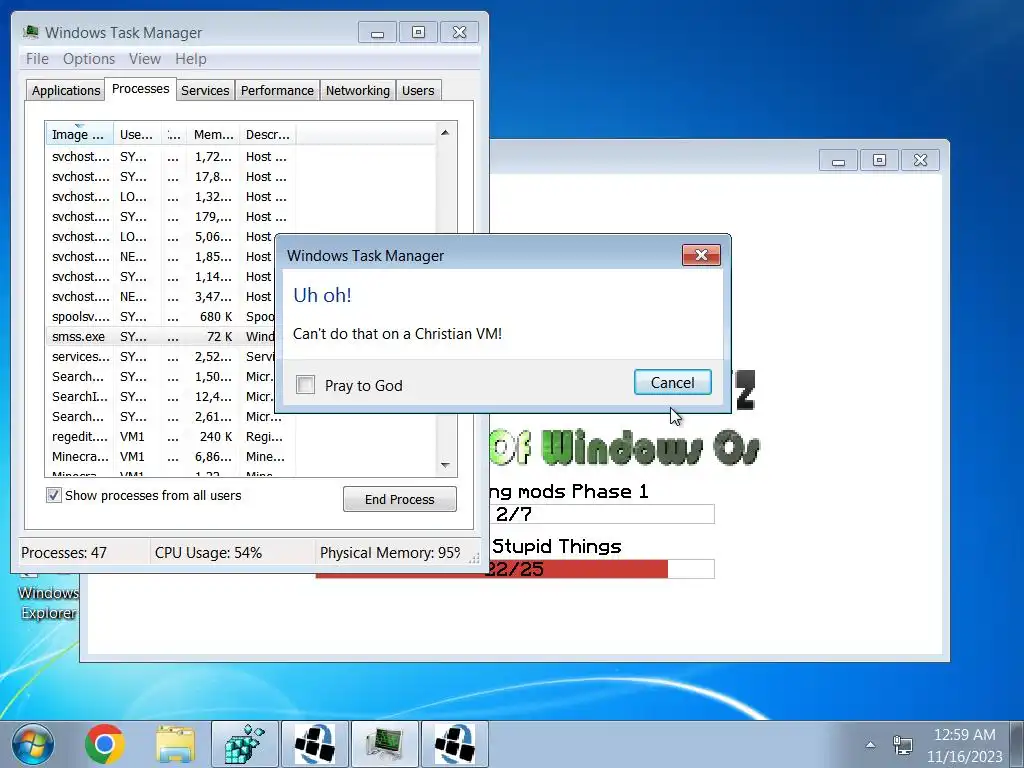Uncheck Show processes from all users
The image size is (1024, 768).
coord(54,495)
